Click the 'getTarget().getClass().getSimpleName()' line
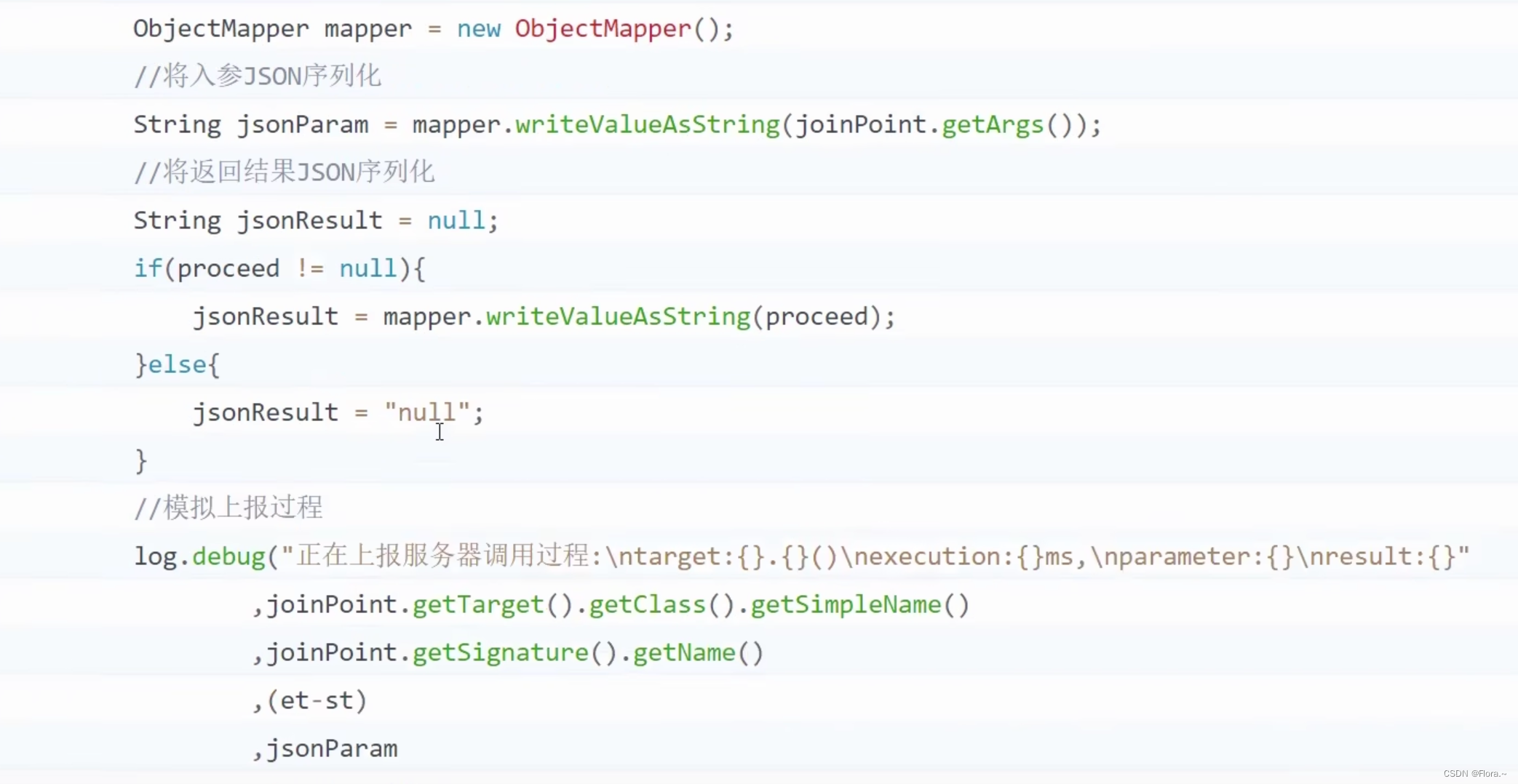This screenshot has width=1518, height=784. [x=611, y=604]
